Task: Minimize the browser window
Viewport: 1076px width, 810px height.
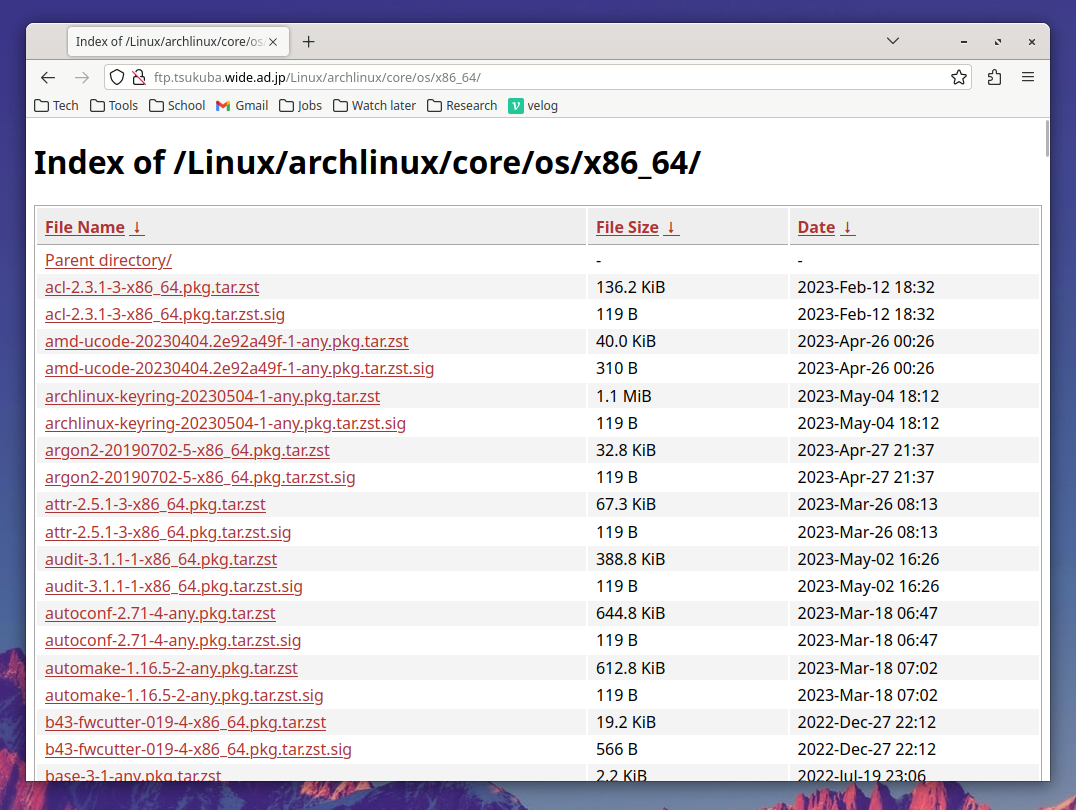Action: (x=963, y=42)
